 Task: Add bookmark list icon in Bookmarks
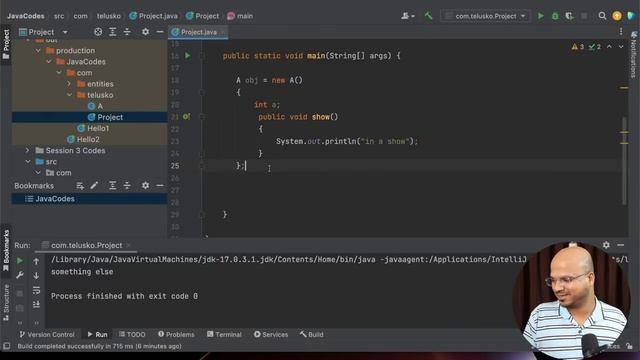(x=80, y=186)
